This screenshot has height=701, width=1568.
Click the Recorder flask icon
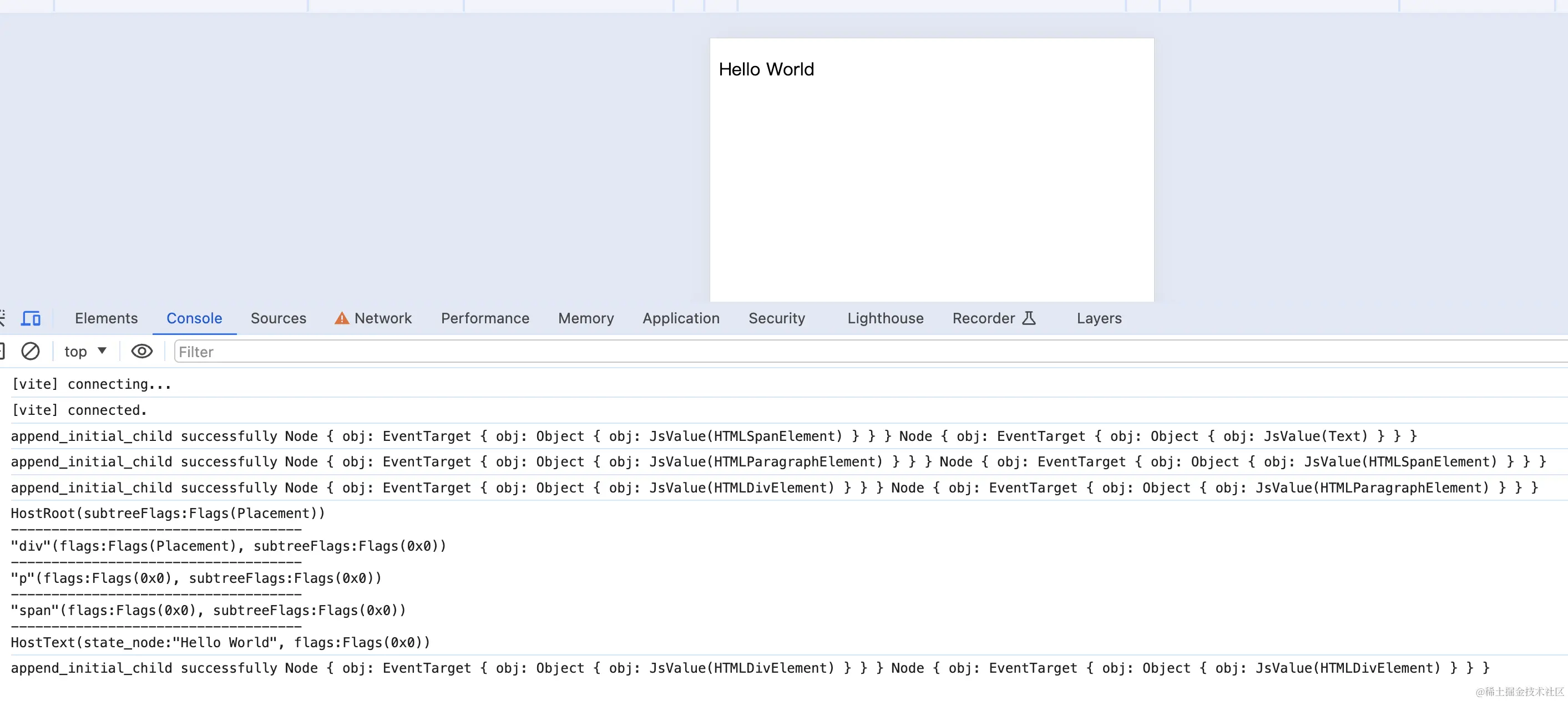point(1029,318)
